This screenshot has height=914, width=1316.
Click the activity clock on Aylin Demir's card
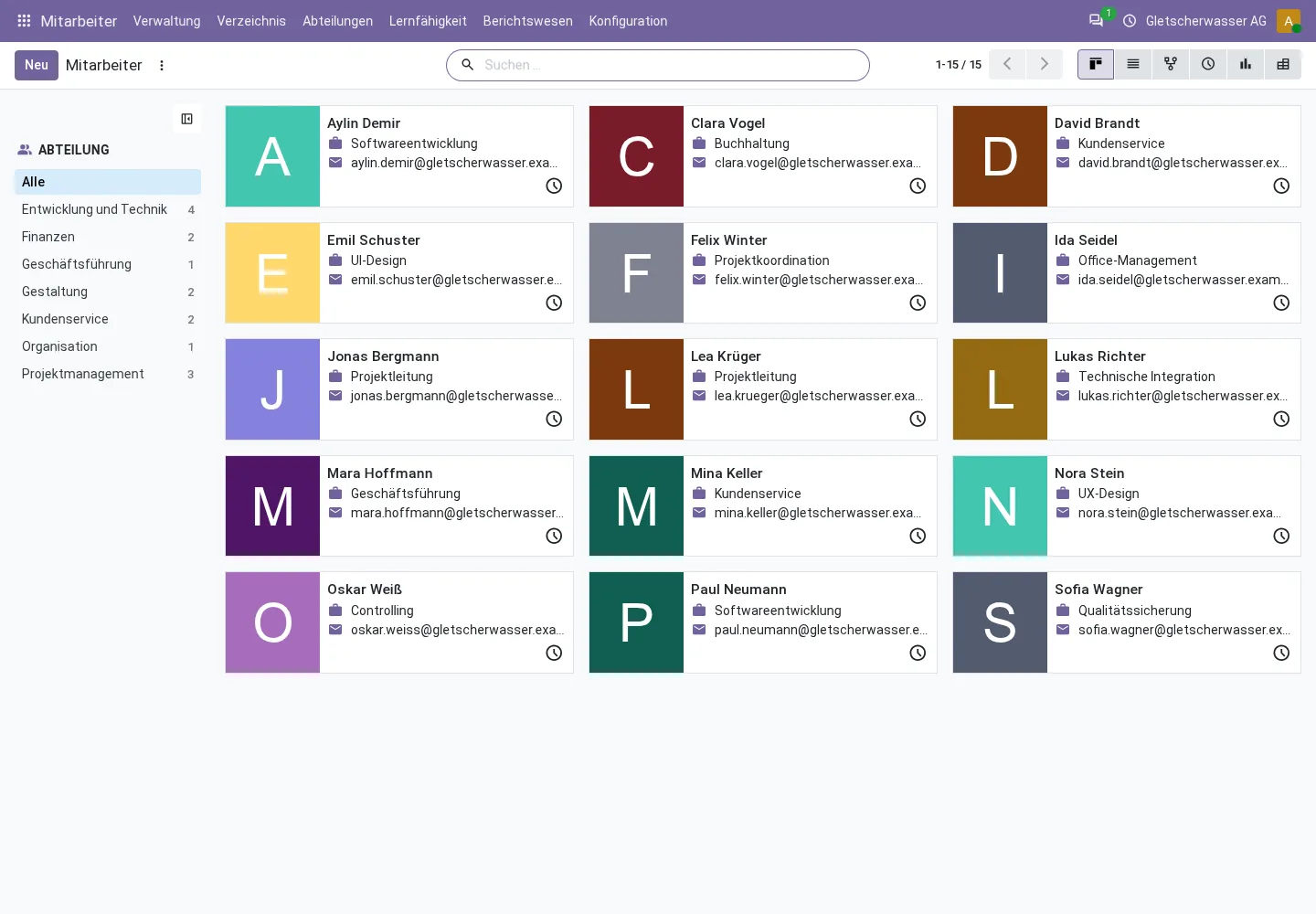pyautogui.click(x=554, y=186)
